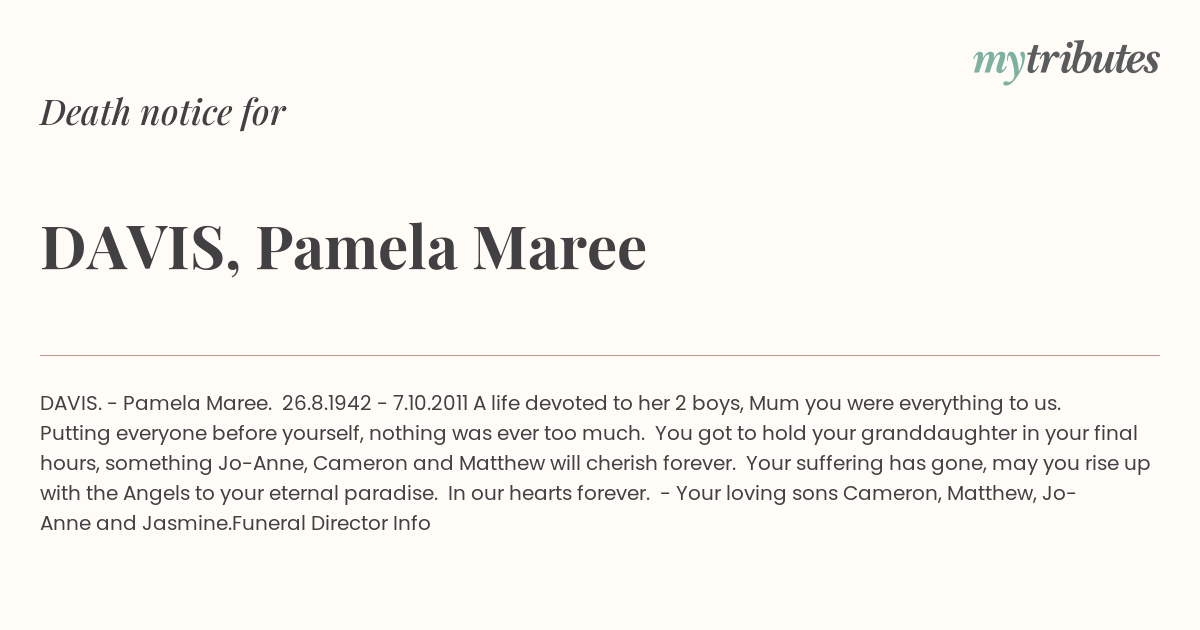The image size is (1200, 630).
Task: Click "Mum you were everything to us" text
Action: point(905,403)
